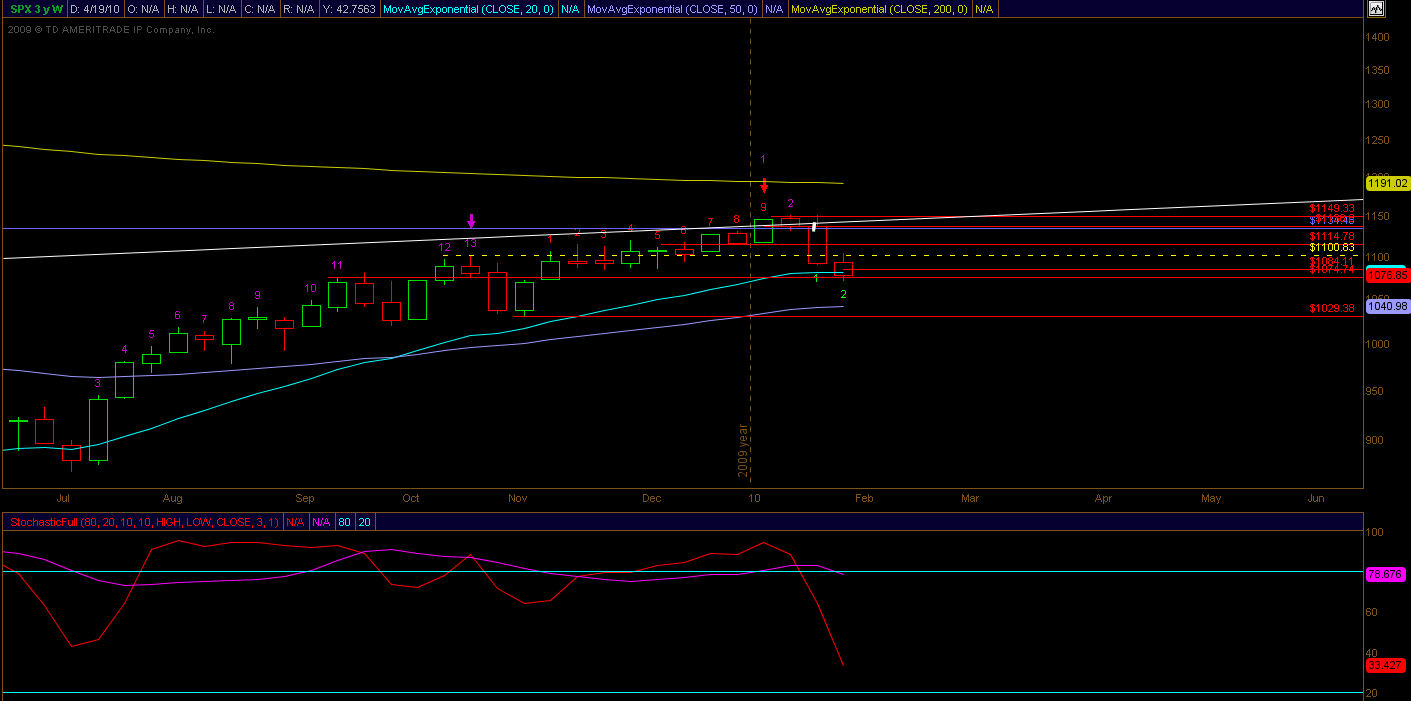1411x701 pixels.
Task: Open the MovAvgExponential (CLOSE, 50, 0) study label
Action: tap(672, 9)
